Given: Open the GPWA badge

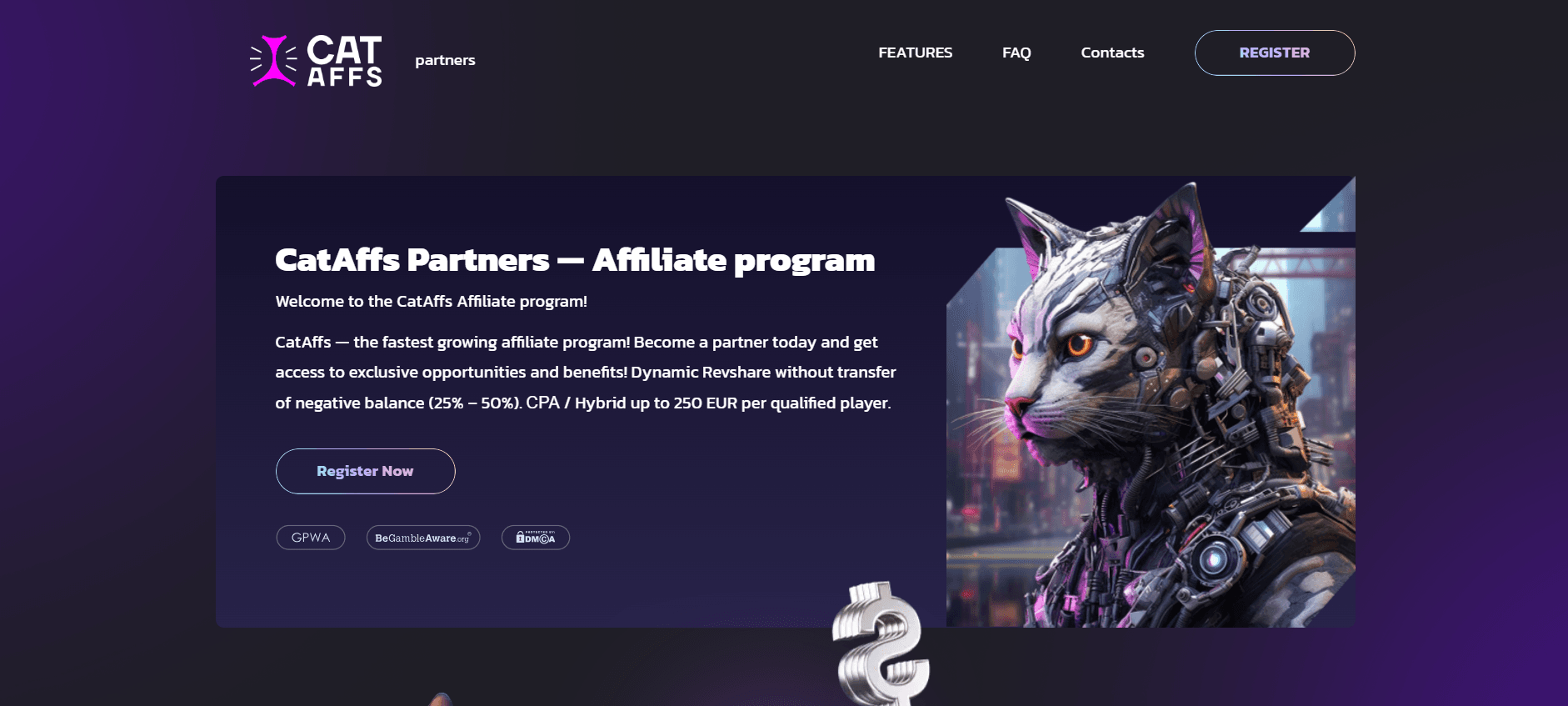Looking at the screenshot, I should [x=311, y=538].
